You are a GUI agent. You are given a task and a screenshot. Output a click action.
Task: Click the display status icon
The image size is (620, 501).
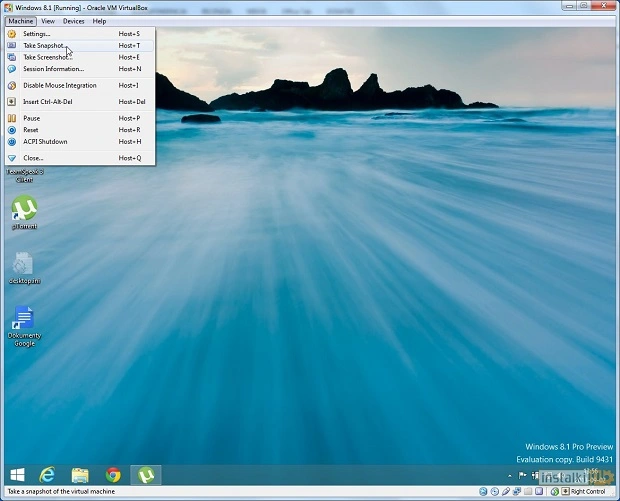click(x=539, y=492)
